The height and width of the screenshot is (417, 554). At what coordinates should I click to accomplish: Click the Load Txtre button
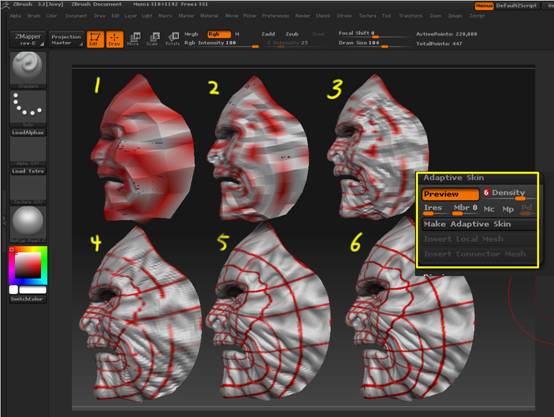(x=28, y=171)
